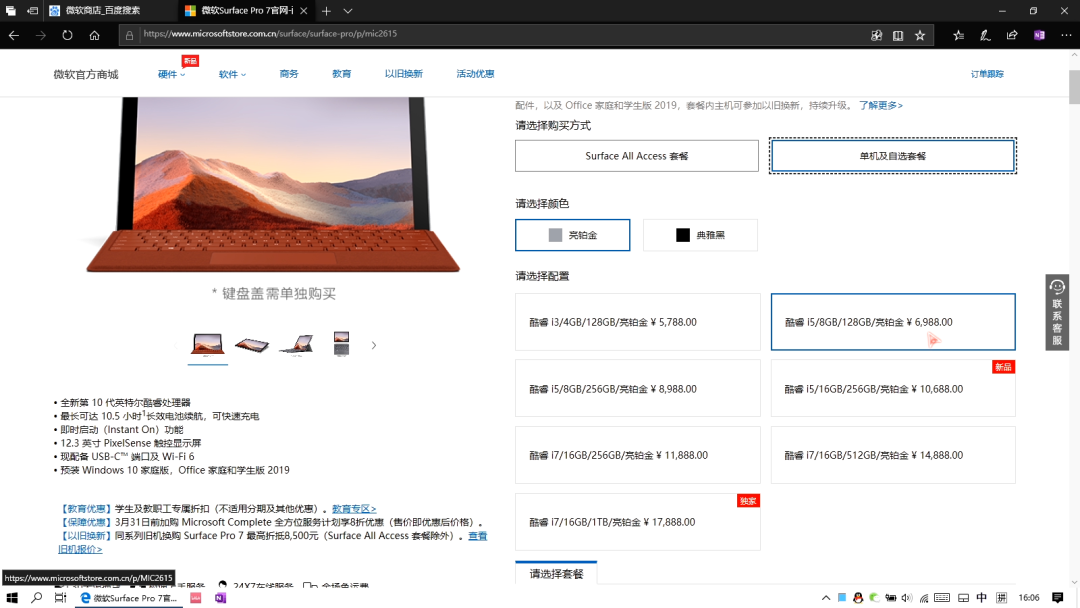
Task: Open the 商务 navigation item
Action: point(289,74)
